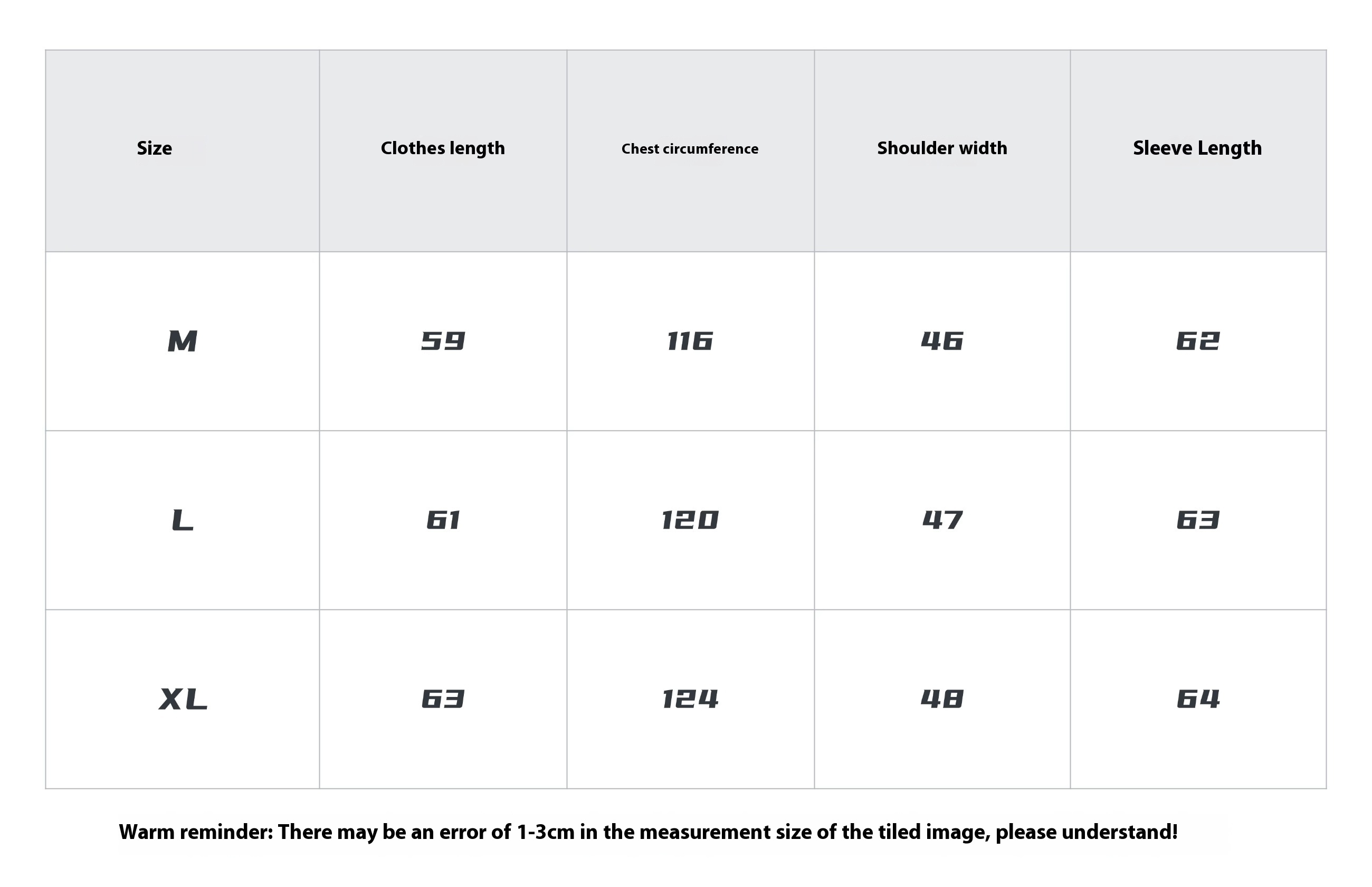Click clothes length value 59
The image size is (1372, 887).
coord(443,341)
